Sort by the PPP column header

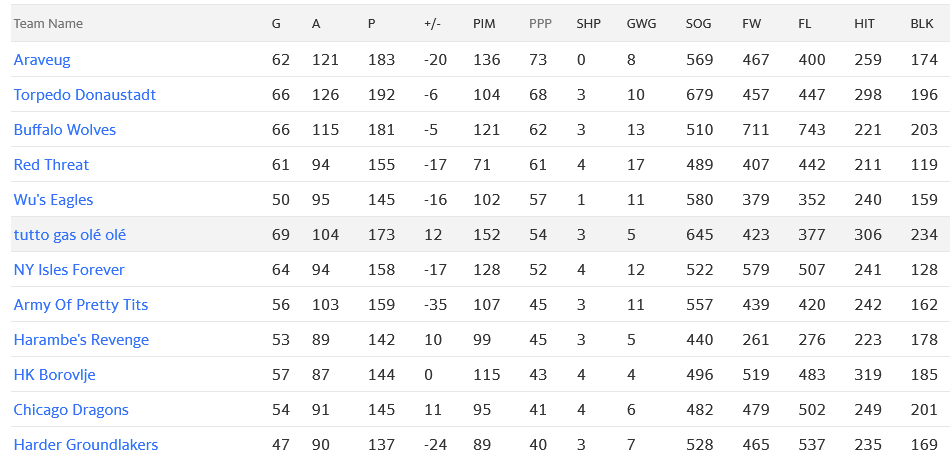pyautogui.click(x=540, y=23)
